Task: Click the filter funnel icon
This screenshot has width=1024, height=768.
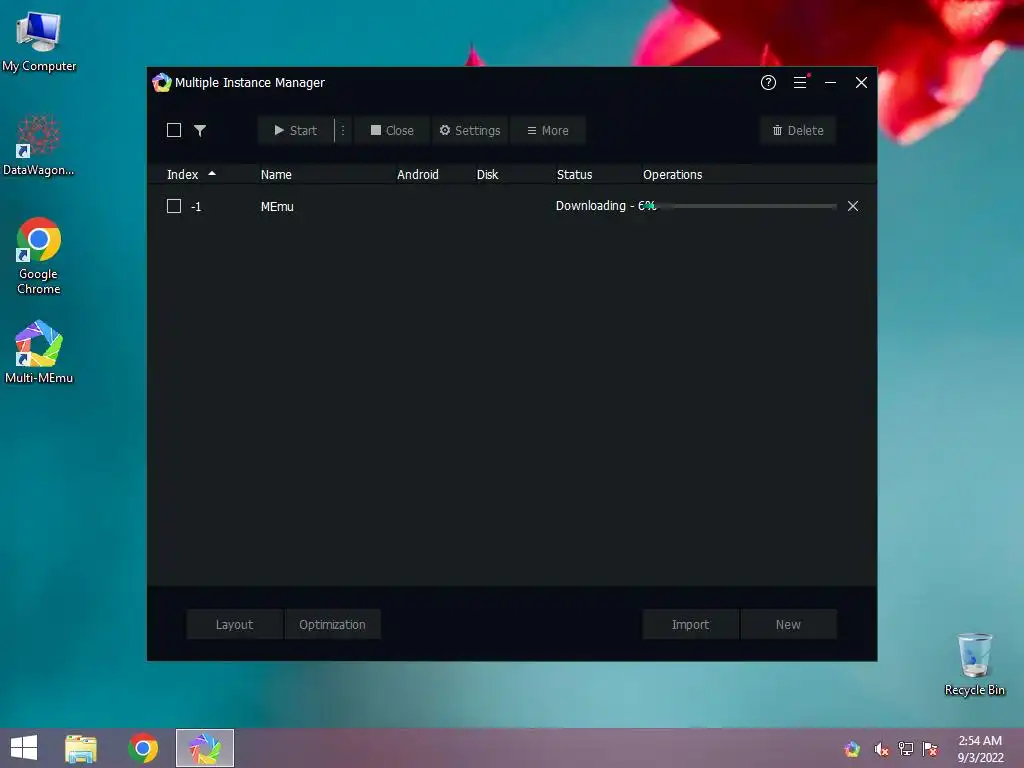Action: (200, 131)
